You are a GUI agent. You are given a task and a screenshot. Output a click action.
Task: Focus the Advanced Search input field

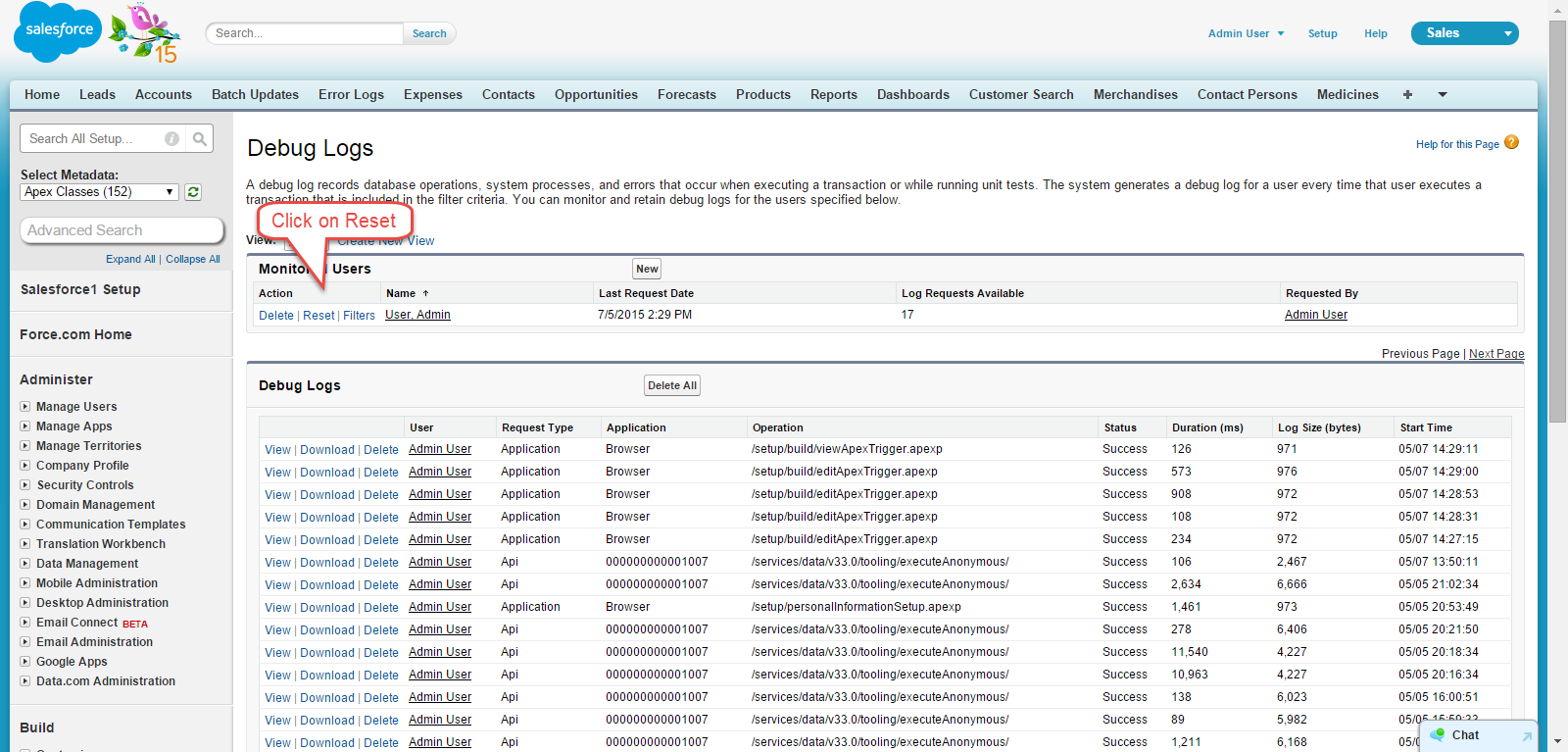tap(122, 230)
